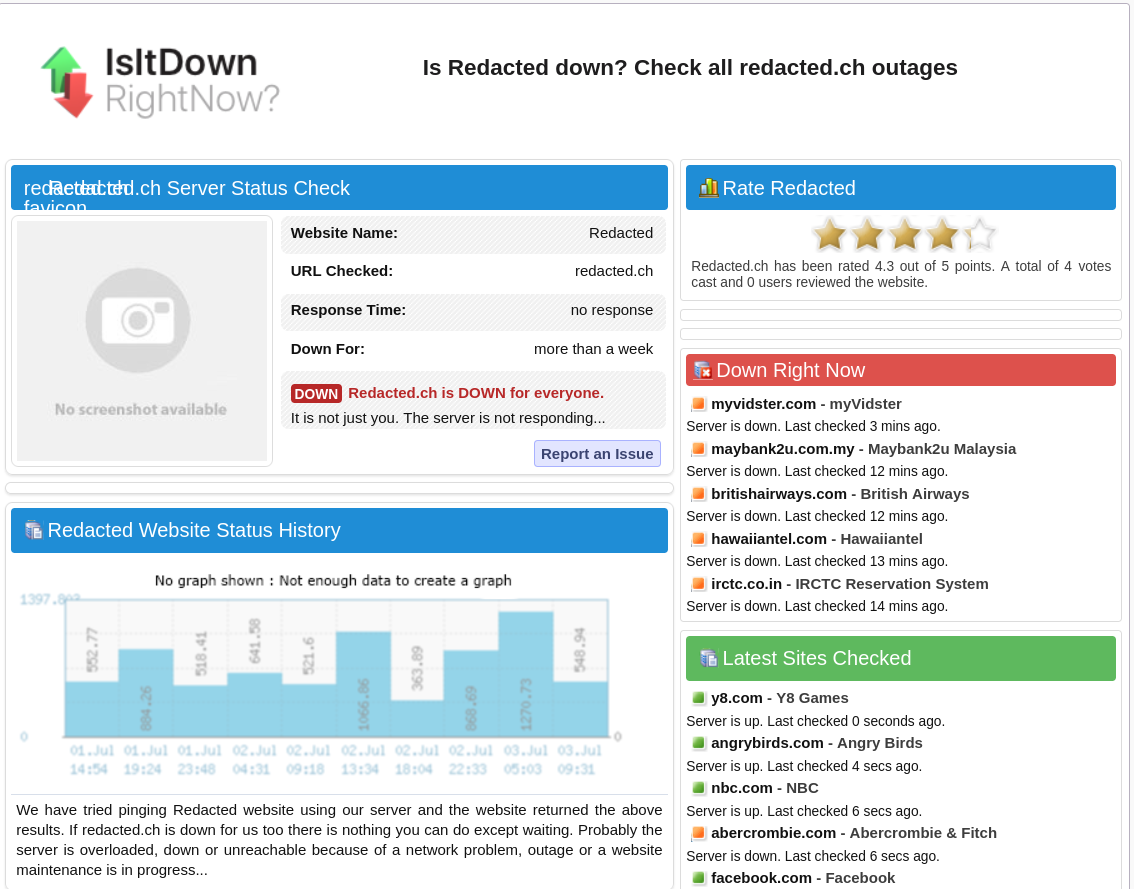Viewport: 1134px width, 889px height.
Task: Open the myvidster.com link
Action: (763, 404)
